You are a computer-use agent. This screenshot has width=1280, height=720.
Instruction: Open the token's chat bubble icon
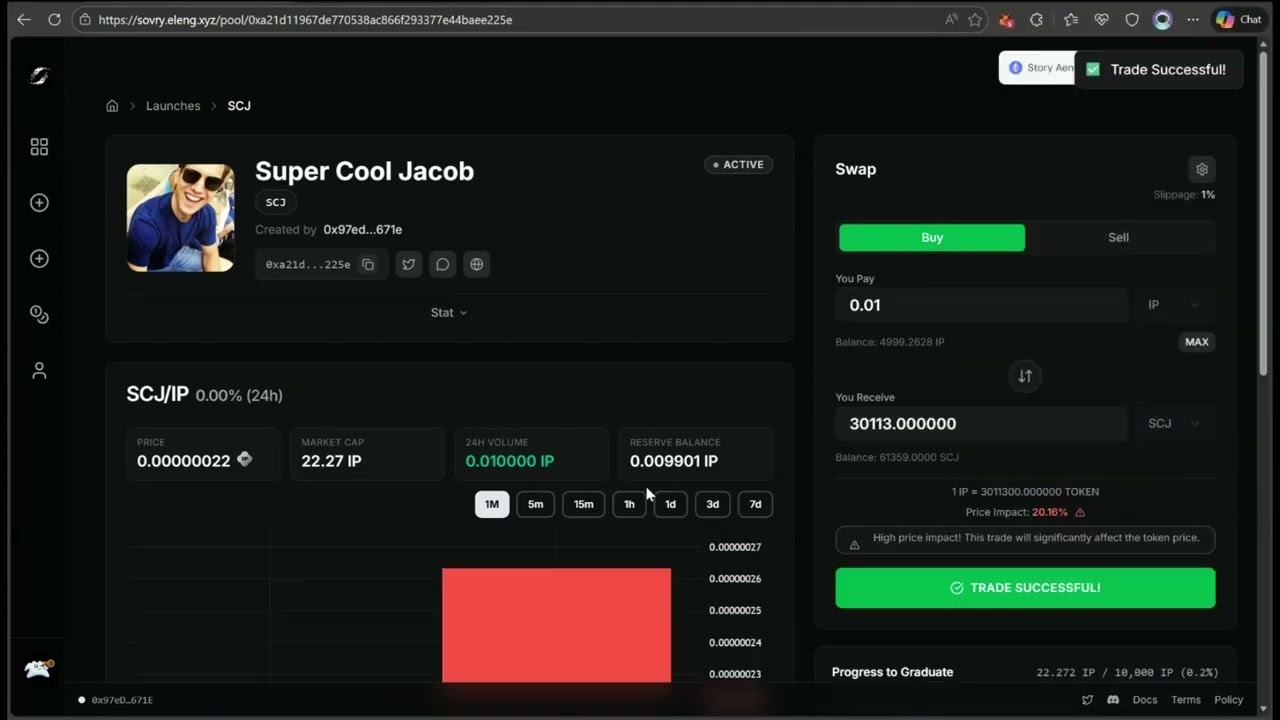[442, 264]
